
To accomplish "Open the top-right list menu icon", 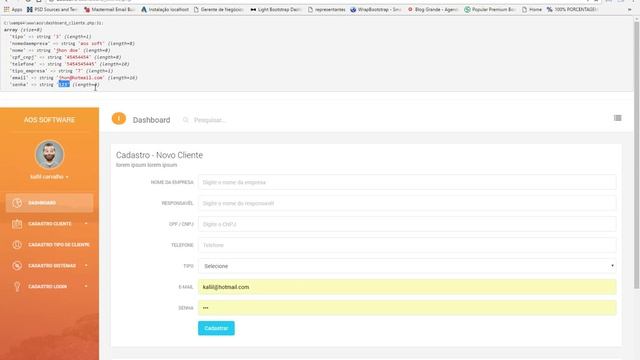I will tap(618, 118).
